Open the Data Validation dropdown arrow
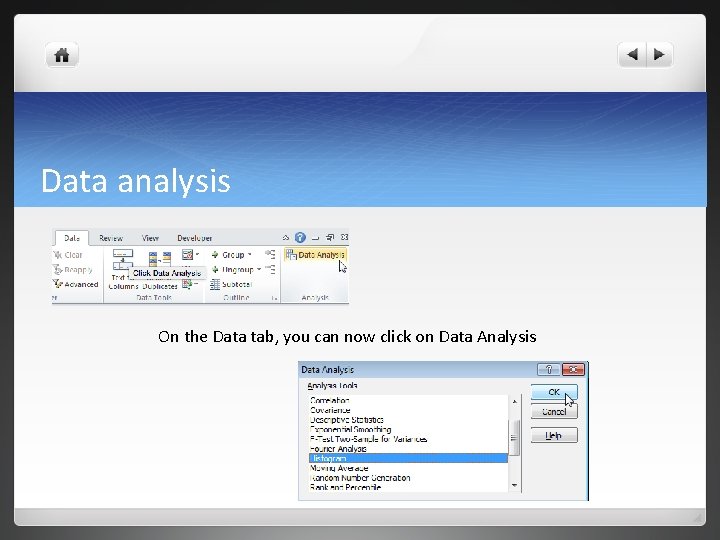This screenshot has width=720, height=540. (x=197, y=254)
